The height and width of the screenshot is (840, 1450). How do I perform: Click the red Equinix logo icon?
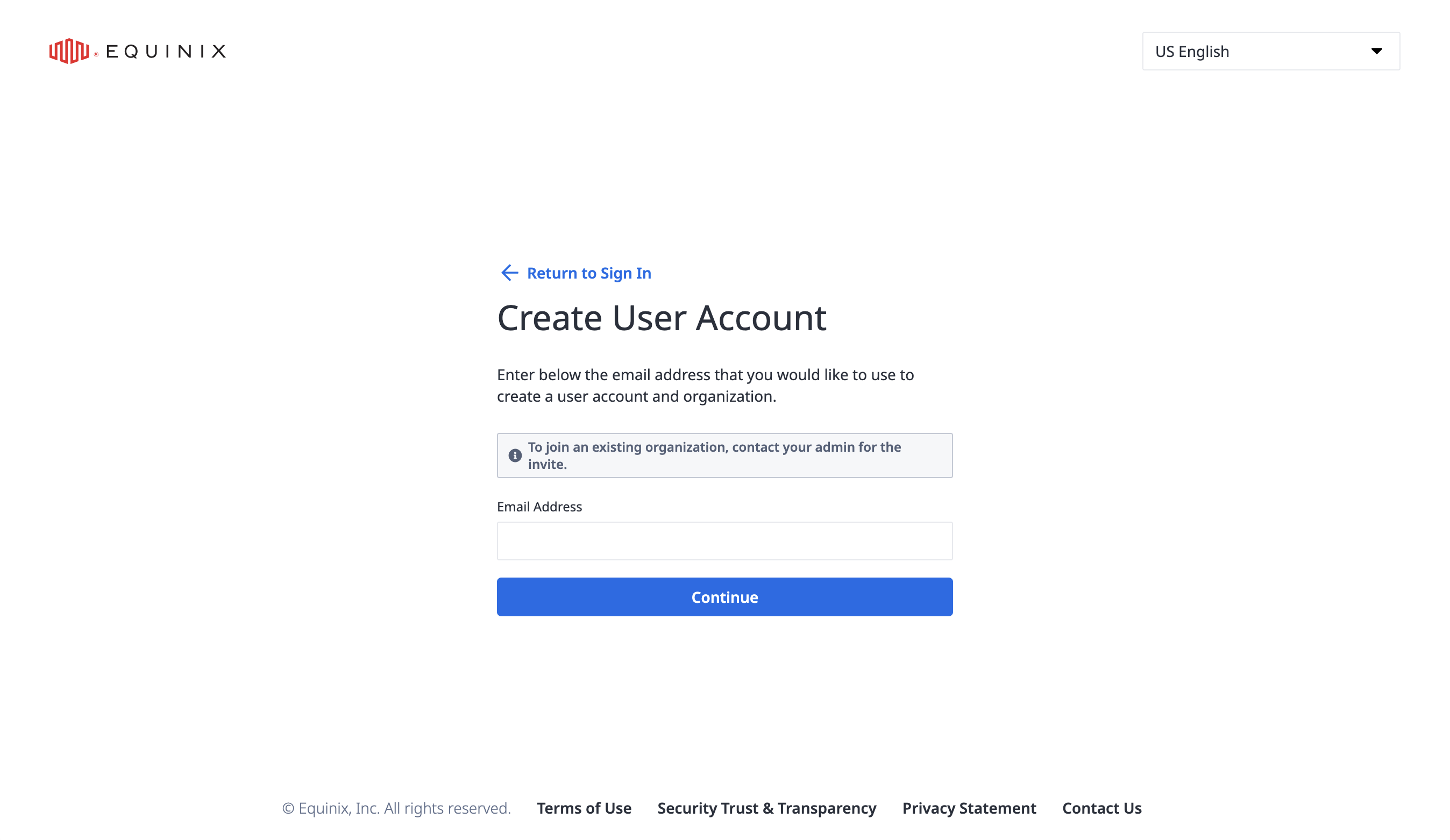point(69,51)
